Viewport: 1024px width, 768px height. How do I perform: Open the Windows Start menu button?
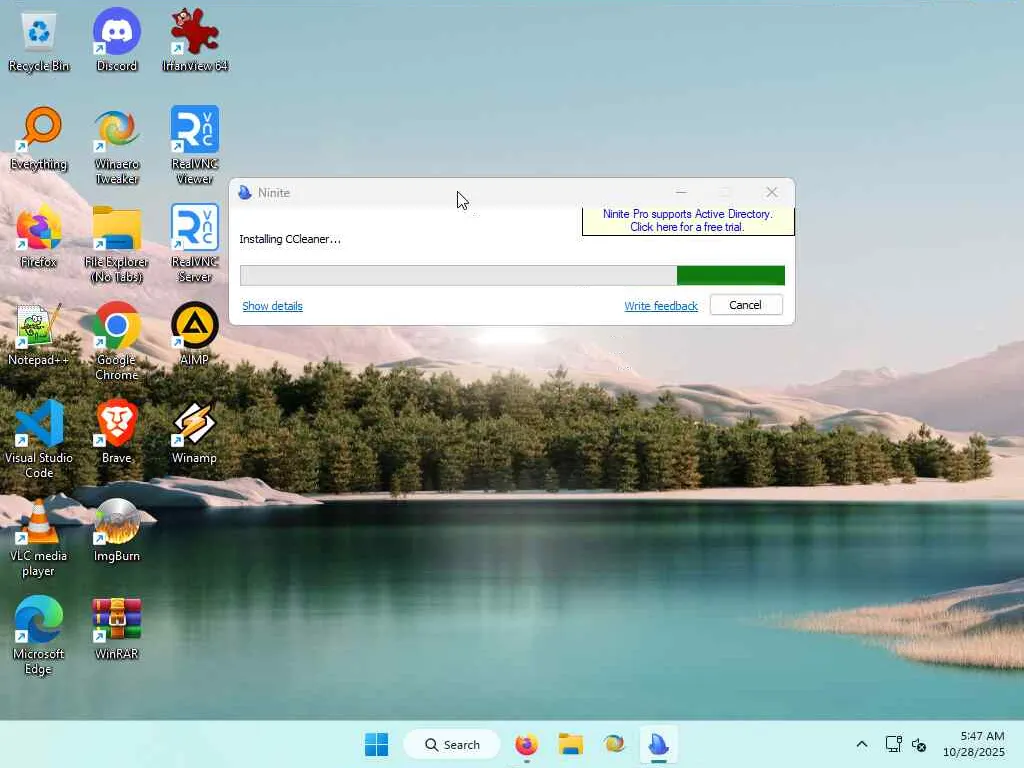(x=376, y=744)
